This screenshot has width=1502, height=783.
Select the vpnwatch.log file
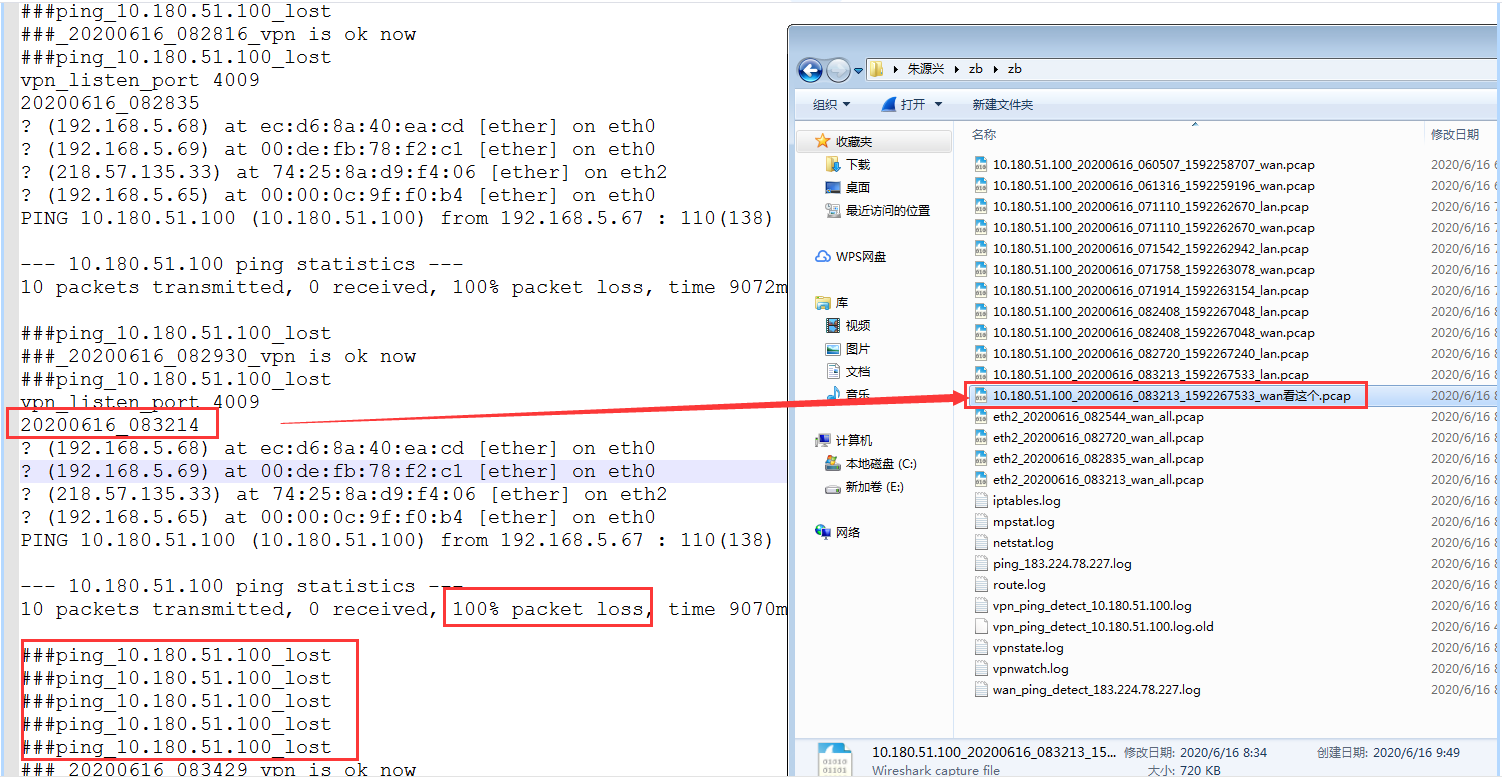pos(1030,668)
